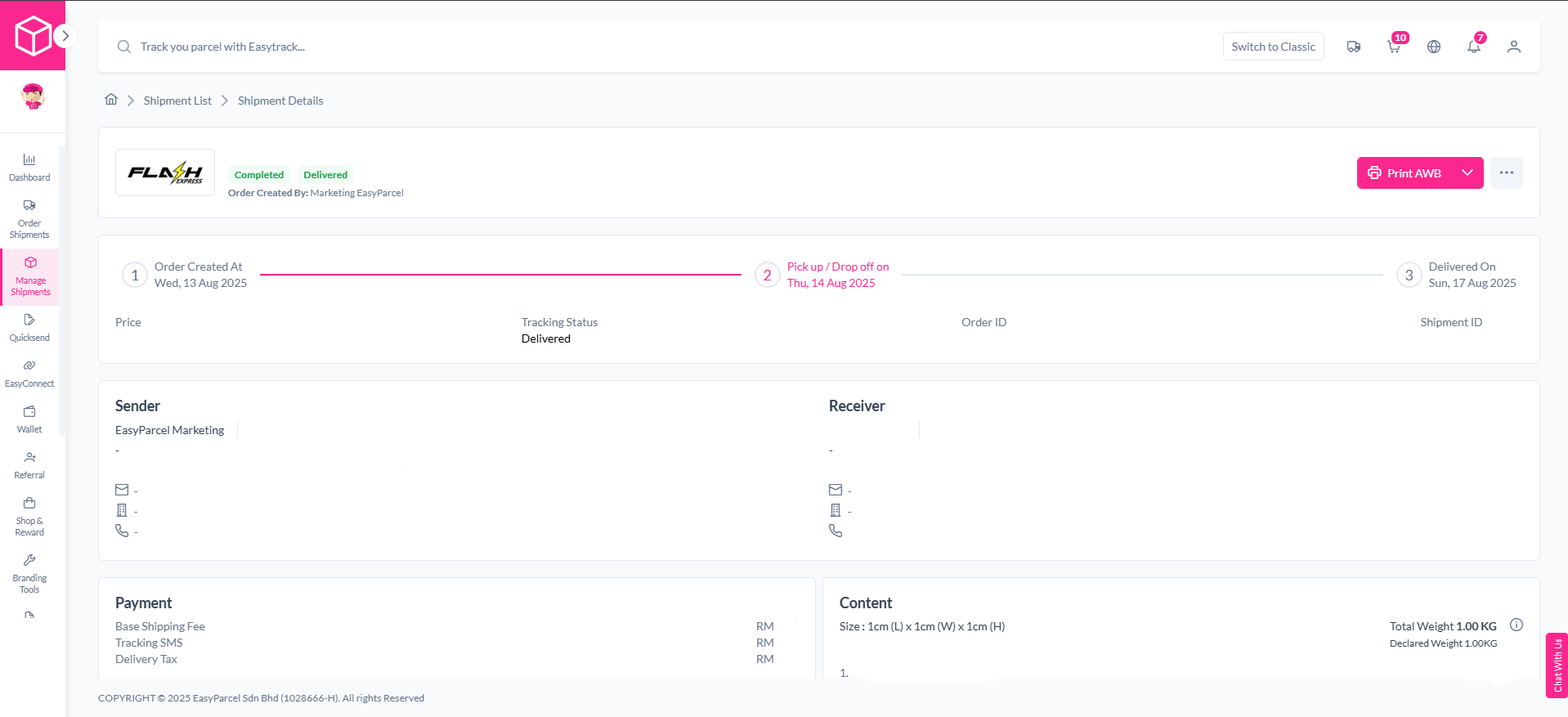Click the Total Weight info icon
Viewport: 1568px width, 717px height.
tap(1516, 625)
